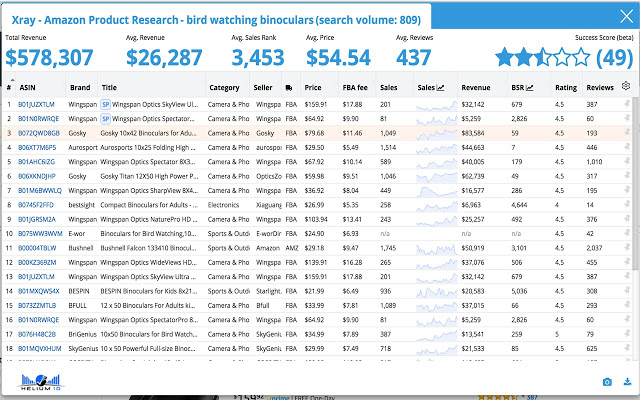Open column settings gear icon

[x=626, y=86]
